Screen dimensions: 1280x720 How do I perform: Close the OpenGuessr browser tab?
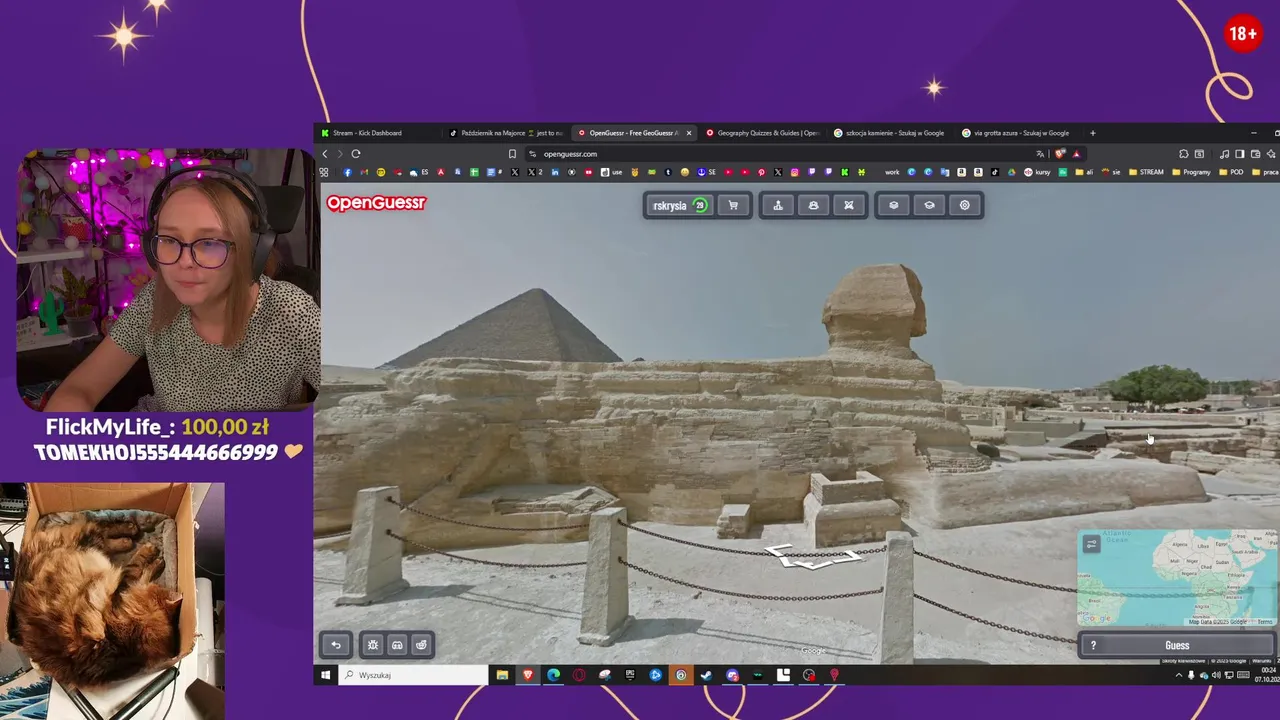688,133
